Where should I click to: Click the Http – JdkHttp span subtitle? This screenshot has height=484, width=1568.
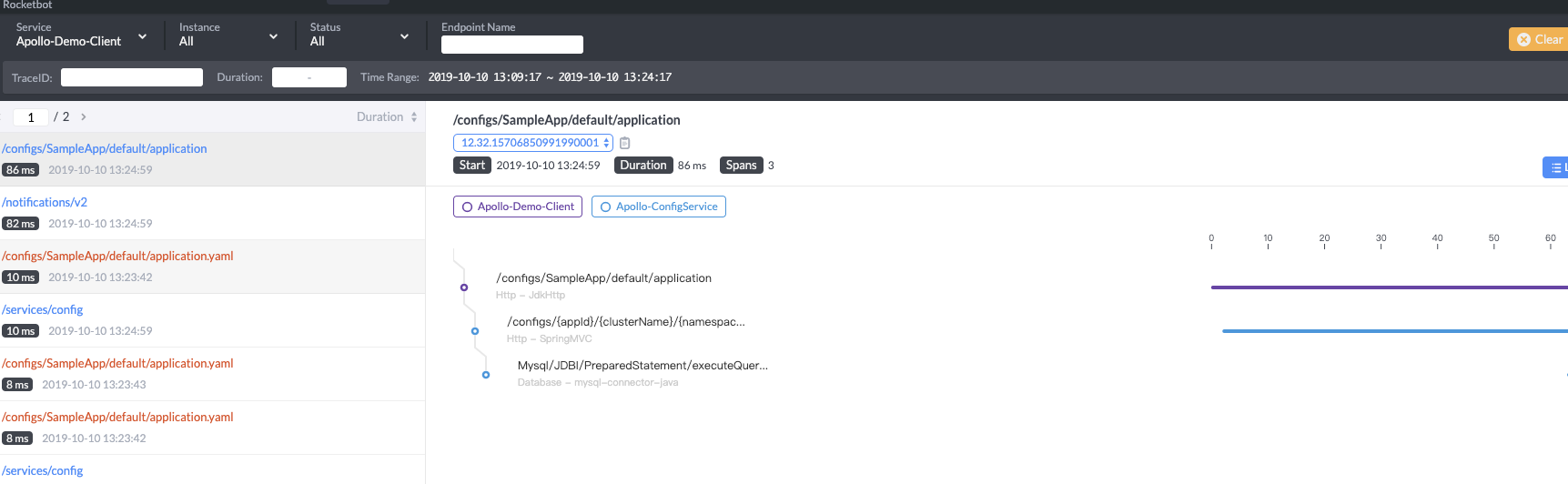531,295
